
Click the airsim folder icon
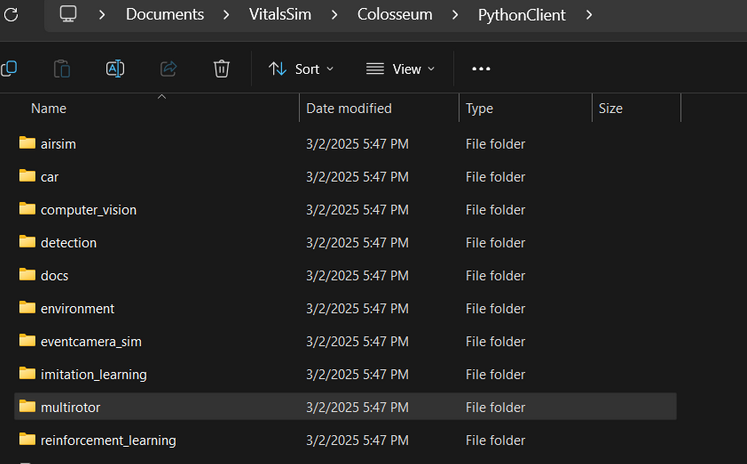pos(27,142)
